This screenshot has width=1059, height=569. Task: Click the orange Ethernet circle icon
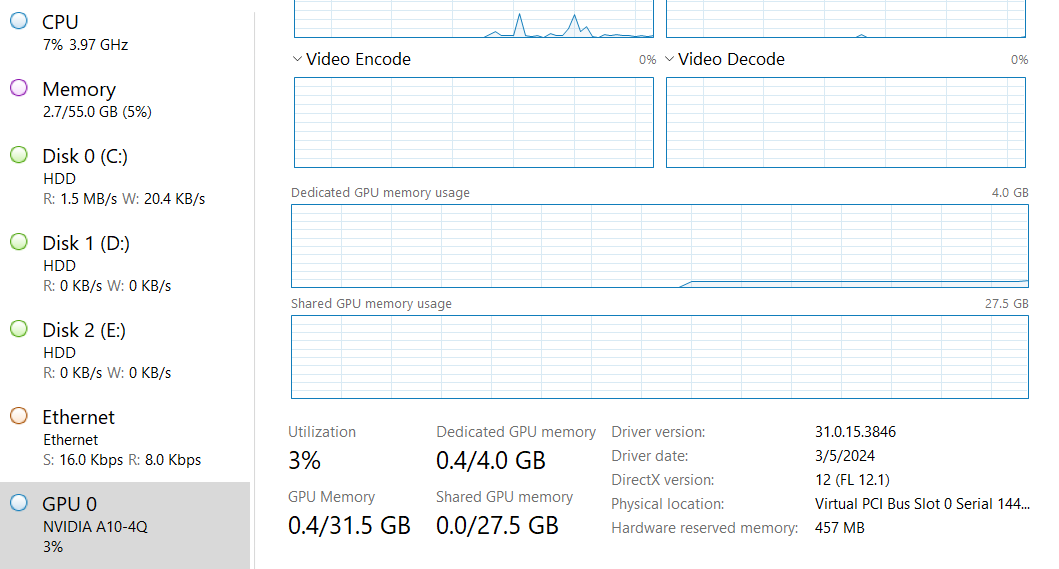coord(19,416)
